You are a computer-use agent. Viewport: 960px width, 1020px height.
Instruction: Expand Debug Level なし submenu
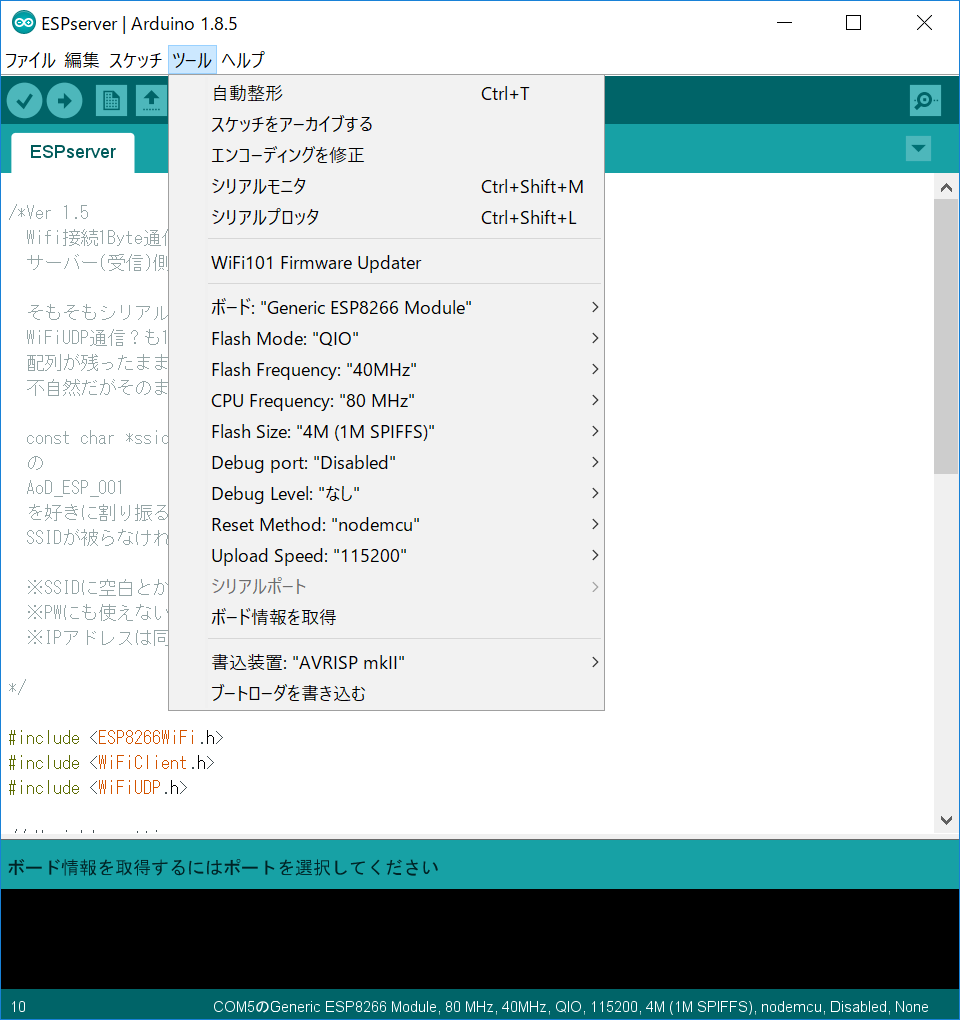coord(386,494)
